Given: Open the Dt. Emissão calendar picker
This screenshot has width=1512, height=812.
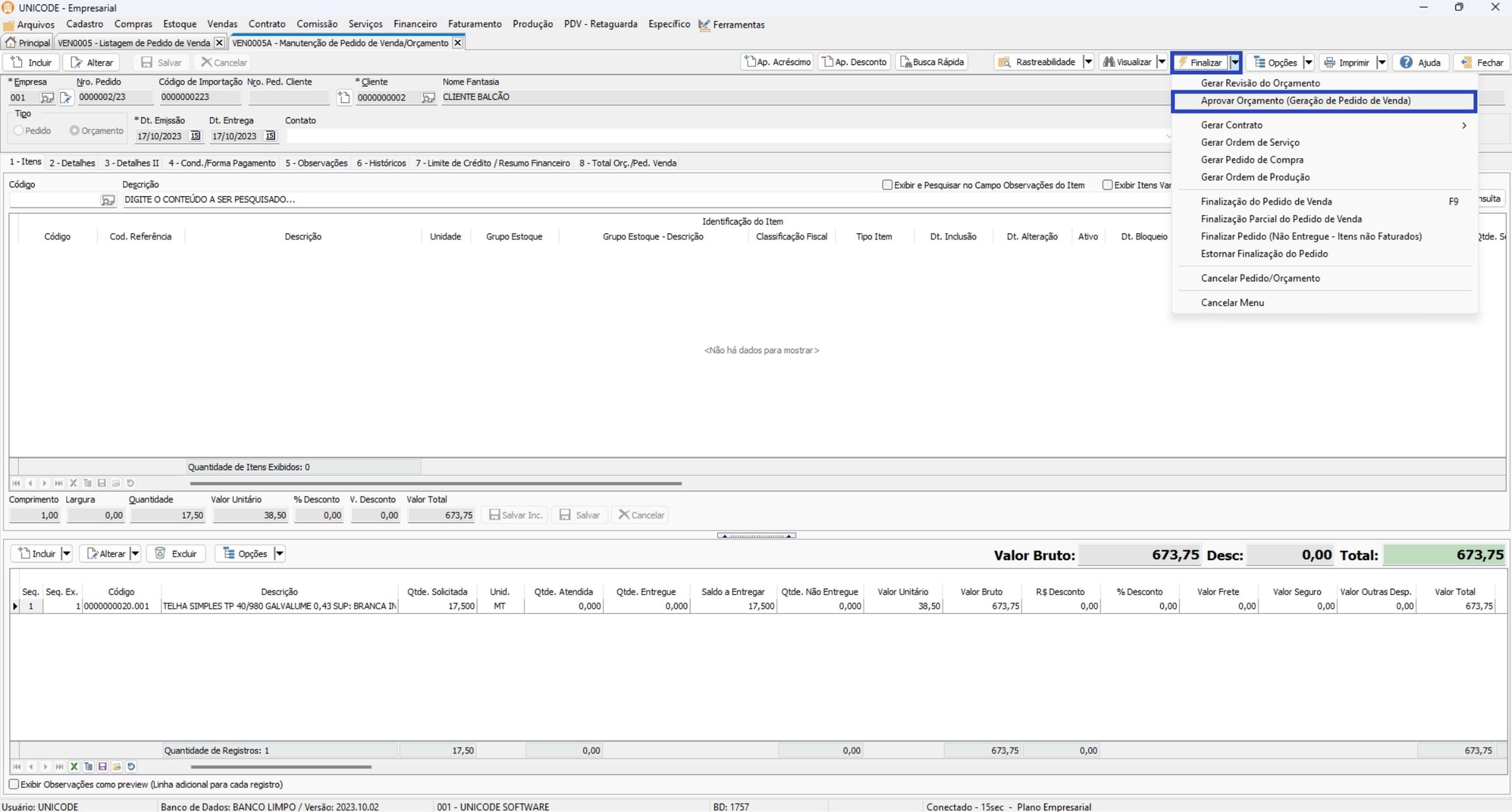Looking at the screenshot, I should tap(195, 136).
